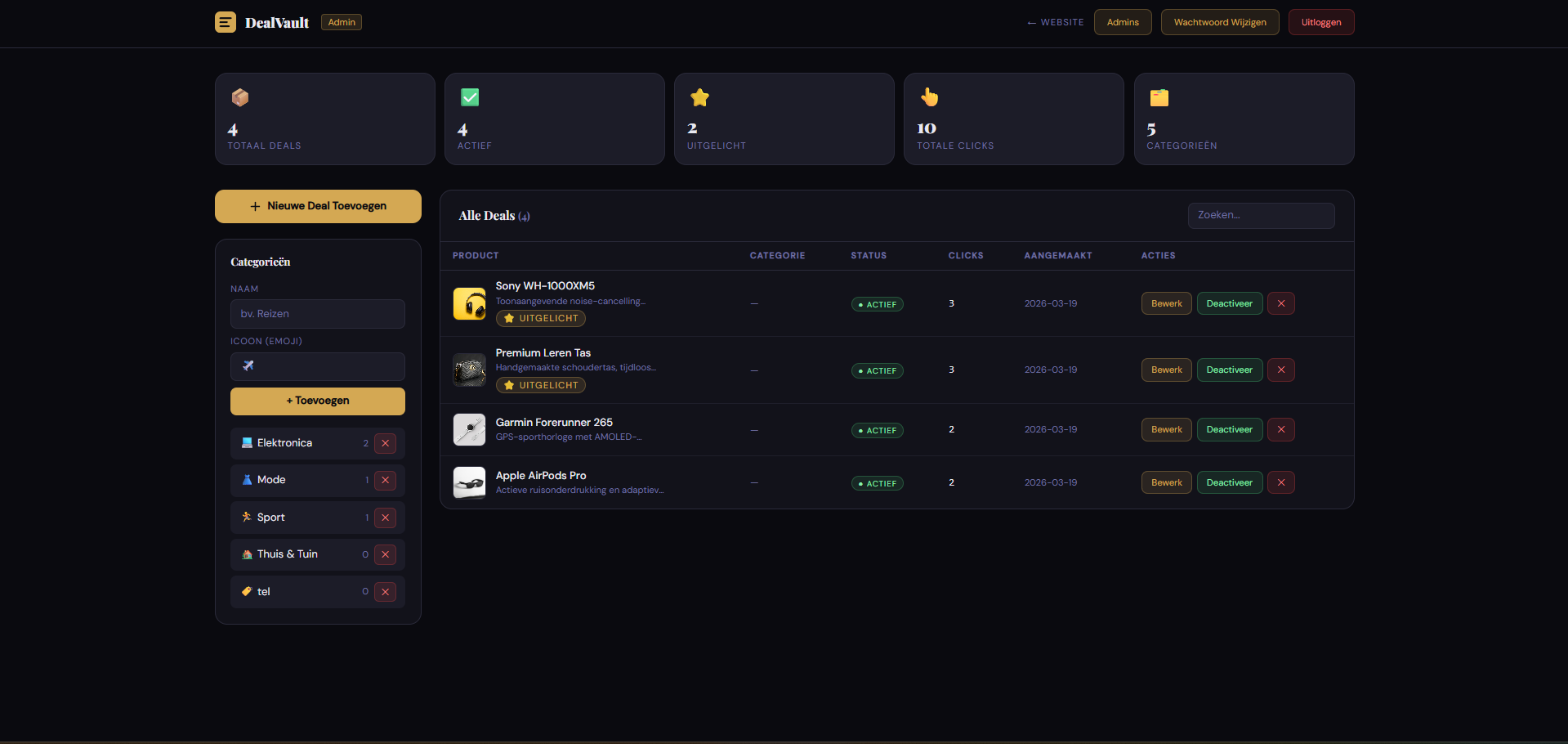Focus the category Naam input field
Image resolution: width=1568 pixels, height=744 pixels.
(318, 314)
